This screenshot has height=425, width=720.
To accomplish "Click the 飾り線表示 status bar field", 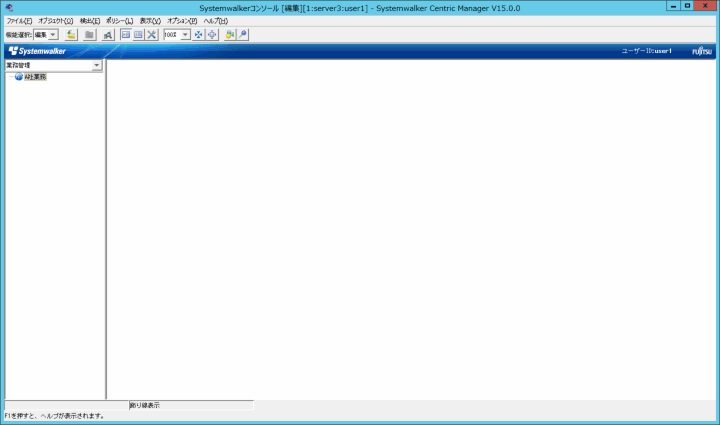I will pyautogui.click(x=191, y=405).
